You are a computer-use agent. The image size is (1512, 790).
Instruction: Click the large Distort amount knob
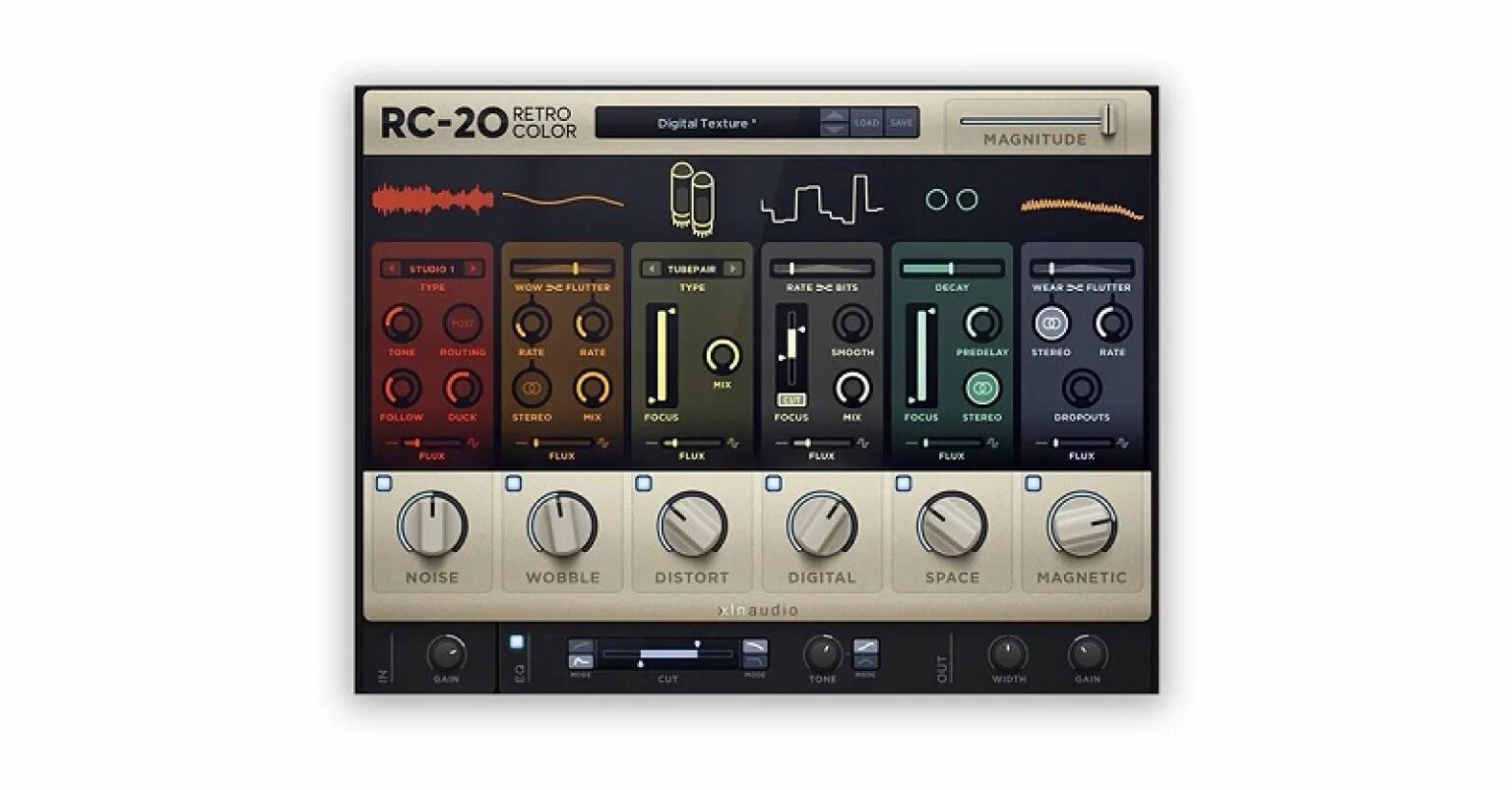[x=692, y=525]
